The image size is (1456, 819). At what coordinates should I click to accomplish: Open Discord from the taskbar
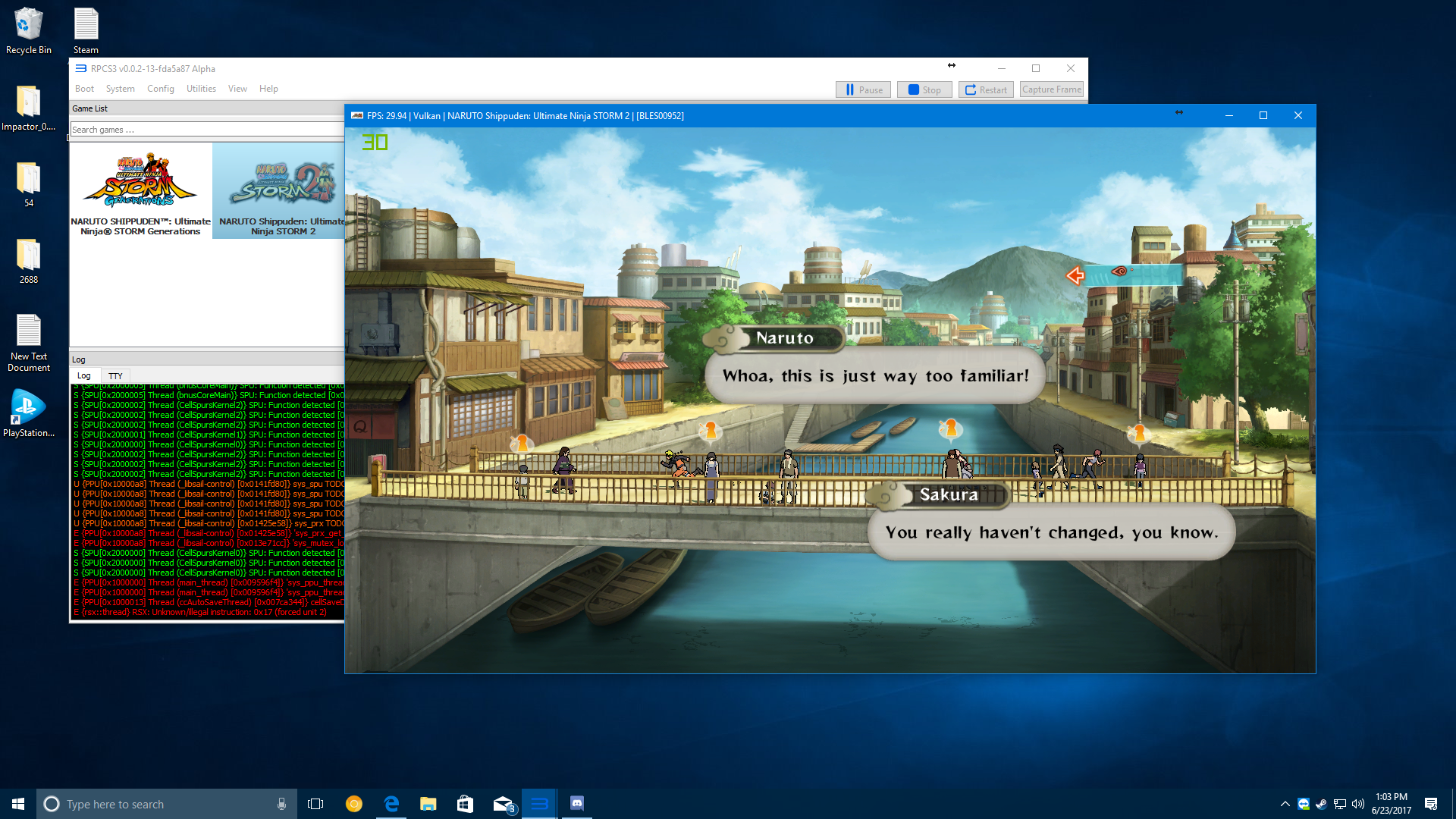[x=576, y=804]
